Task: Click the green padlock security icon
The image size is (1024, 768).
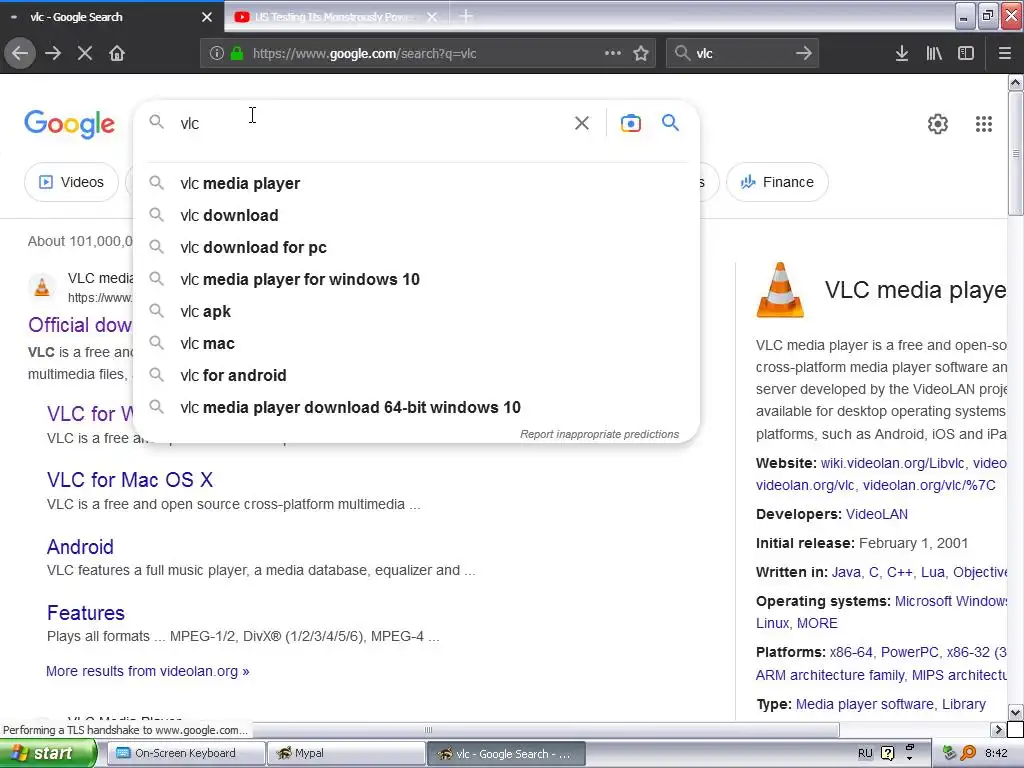Action: 237,54
